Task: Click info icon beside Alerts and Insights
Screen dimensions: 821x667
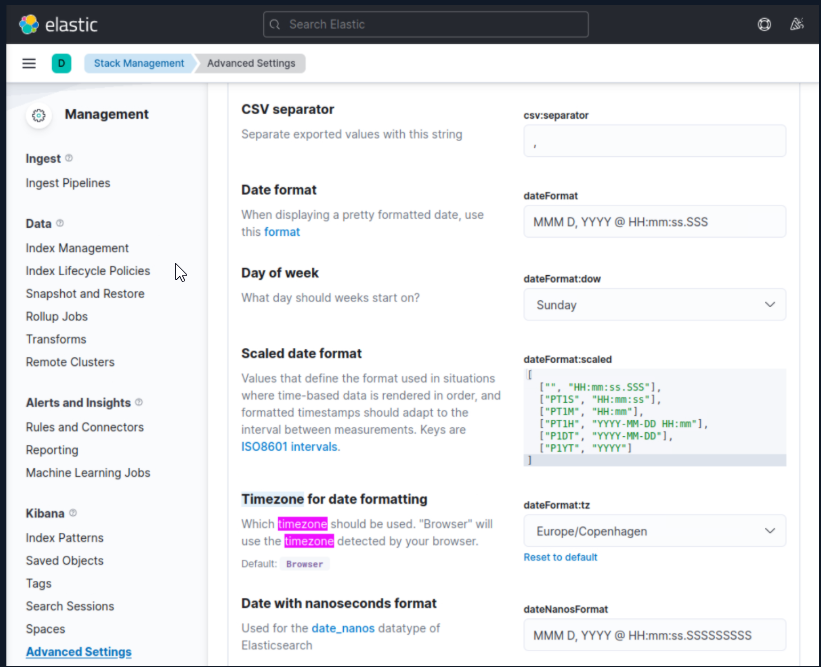Action: click(139, 402)
